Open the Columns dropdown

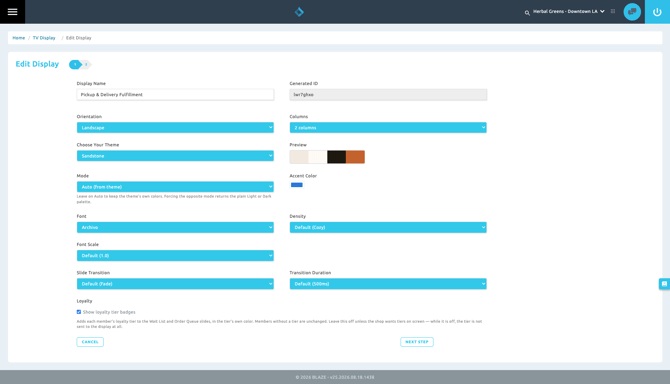click(x=388, y=127)
